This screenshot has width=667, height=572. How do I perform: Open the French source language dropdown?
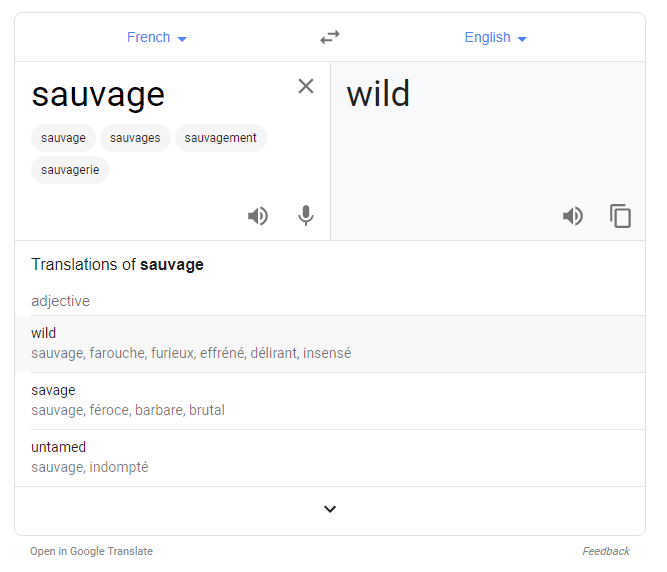pos(157,37)
